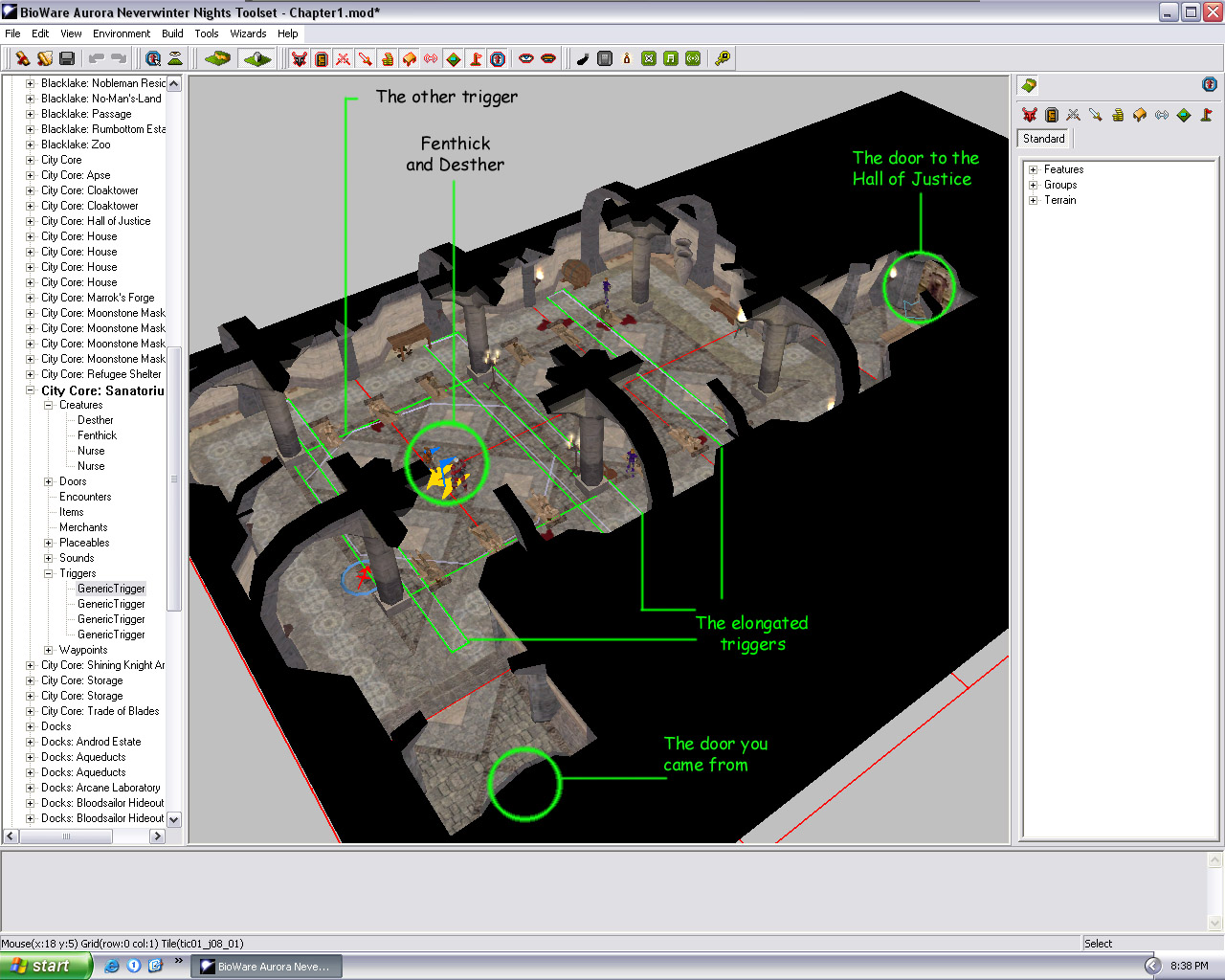
Task: Switch to the Standard palette tab
Action: pos(1044,139)
